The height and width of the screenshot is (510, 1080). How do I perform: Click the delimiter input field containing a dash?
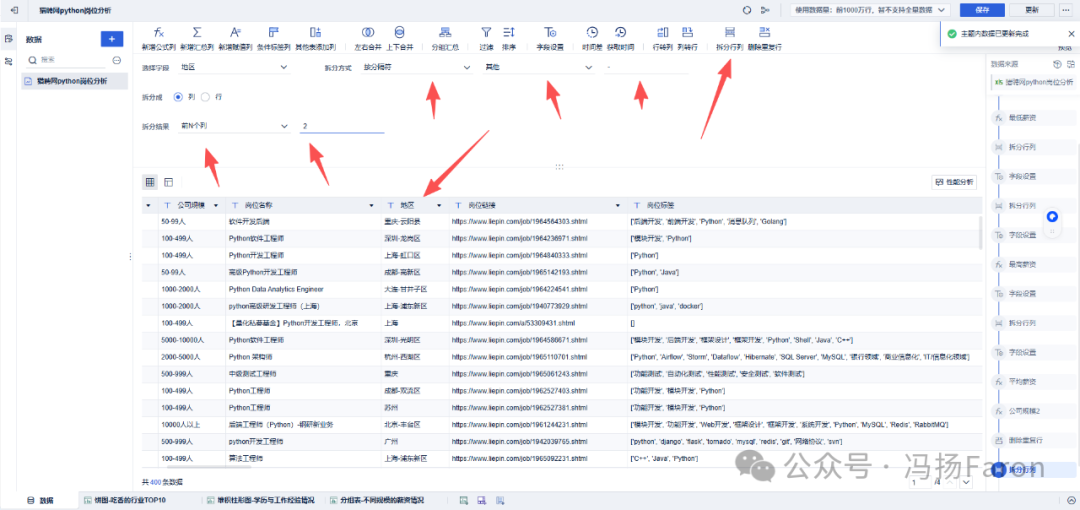(646, 68)
